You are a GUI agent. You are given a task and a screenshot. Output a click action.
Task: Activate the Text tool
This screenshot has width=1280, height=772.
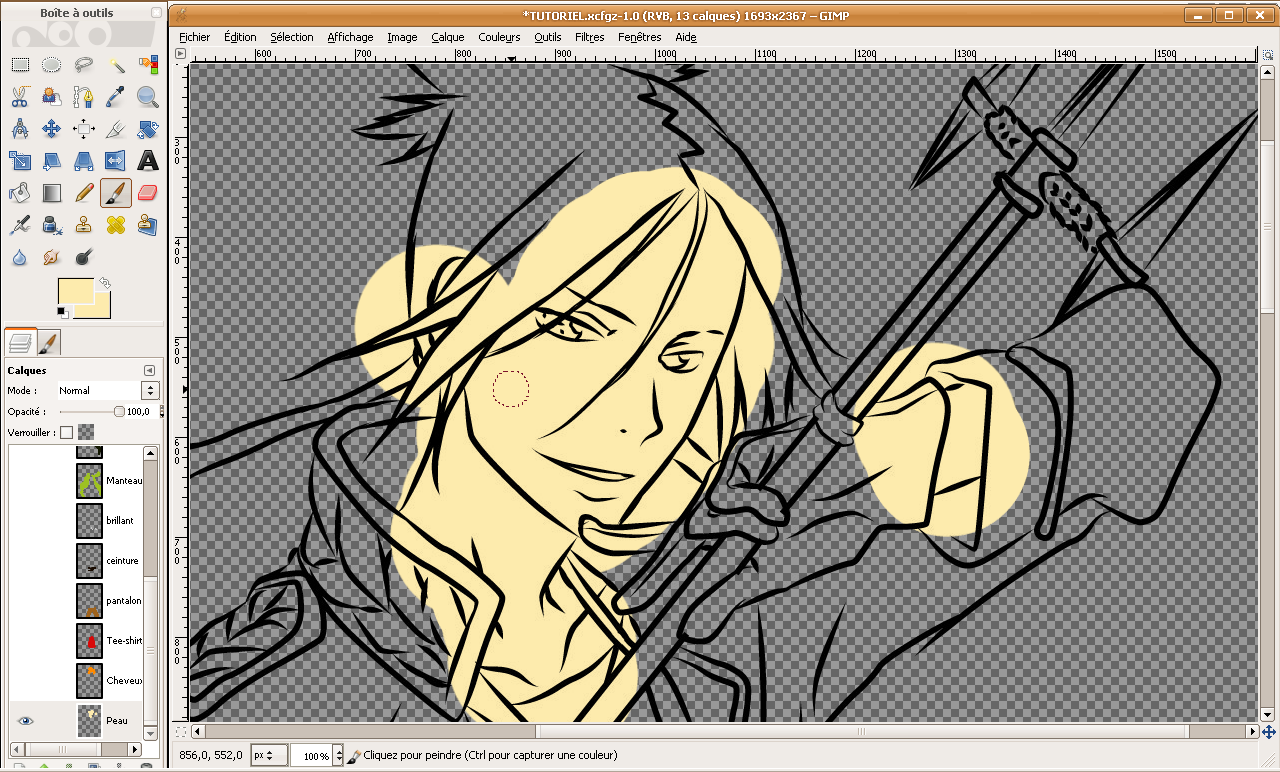click(x=148, y=160)
